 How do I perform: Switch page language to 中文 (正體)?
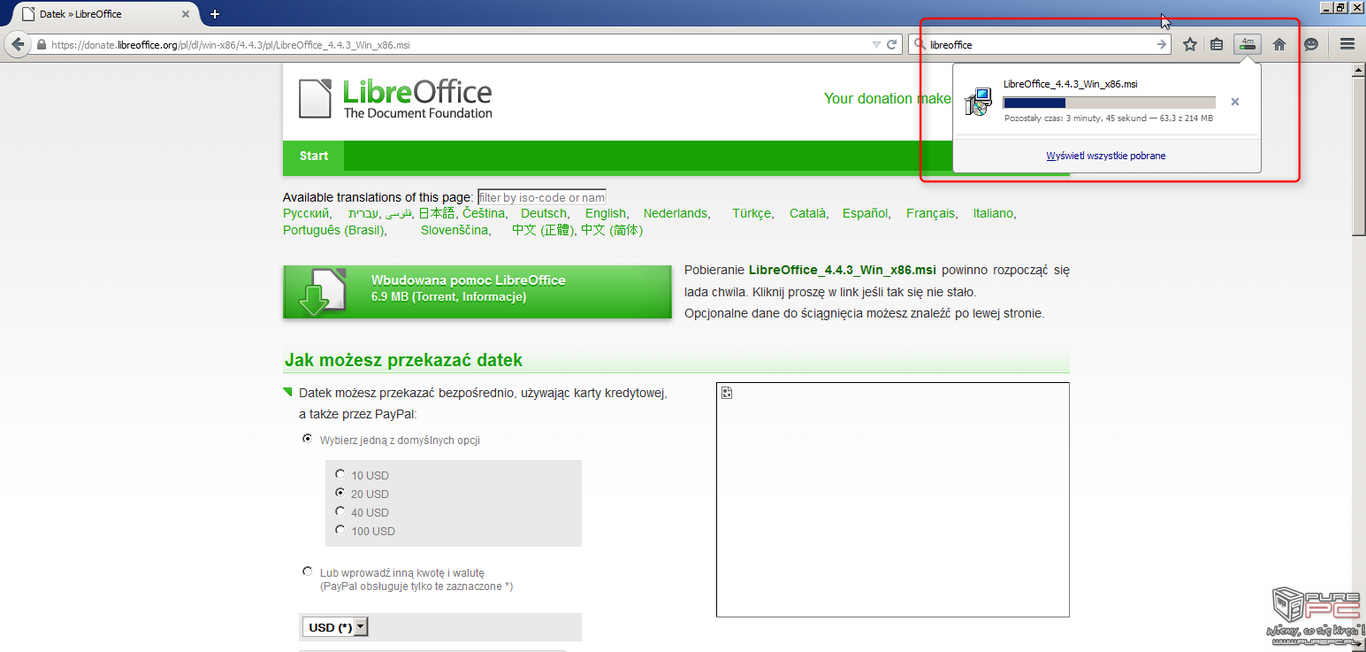(544, 231)
